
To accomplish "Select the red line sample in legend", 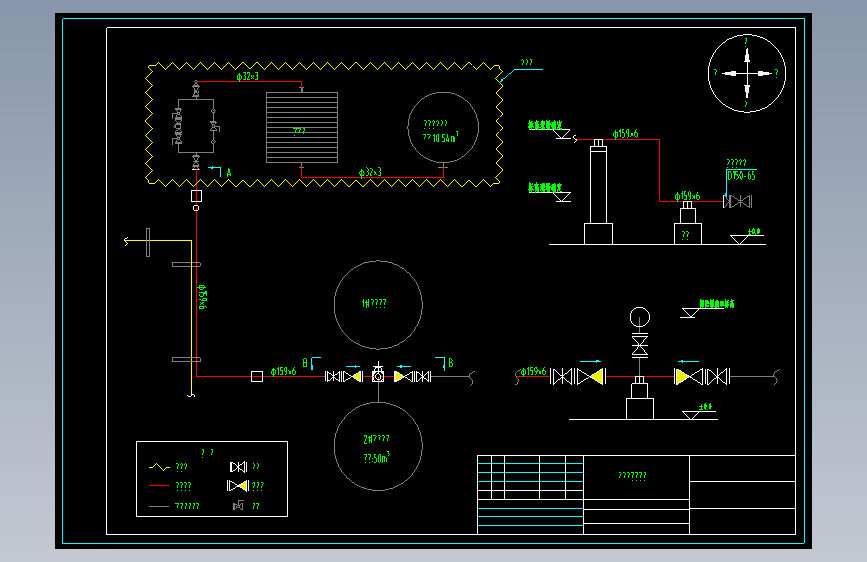I will point(159,486).
